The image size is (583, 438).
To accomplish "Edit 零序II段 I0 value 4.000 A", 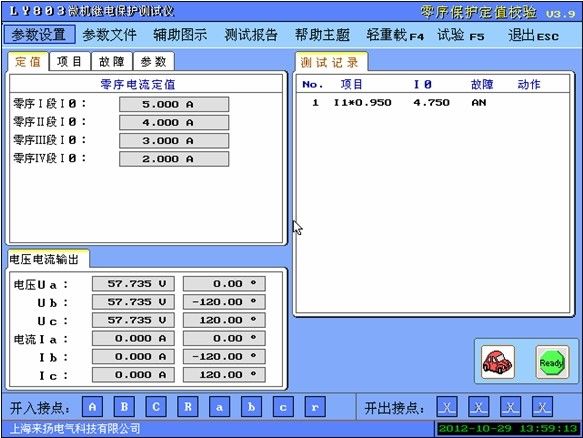I will coord(174,122).
